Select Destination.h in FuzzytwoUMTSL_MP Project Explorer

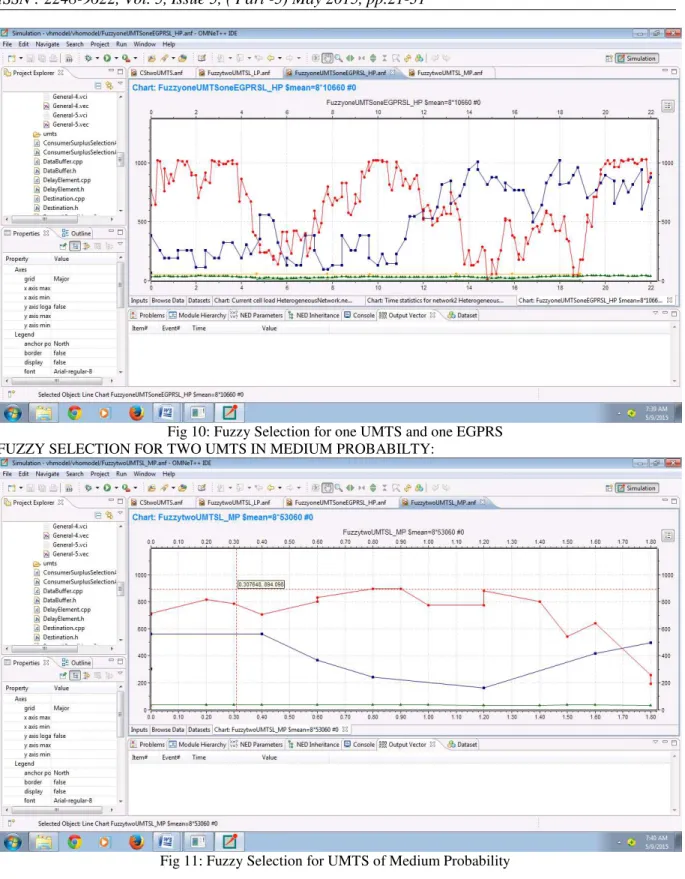click(x=56, y=637)
